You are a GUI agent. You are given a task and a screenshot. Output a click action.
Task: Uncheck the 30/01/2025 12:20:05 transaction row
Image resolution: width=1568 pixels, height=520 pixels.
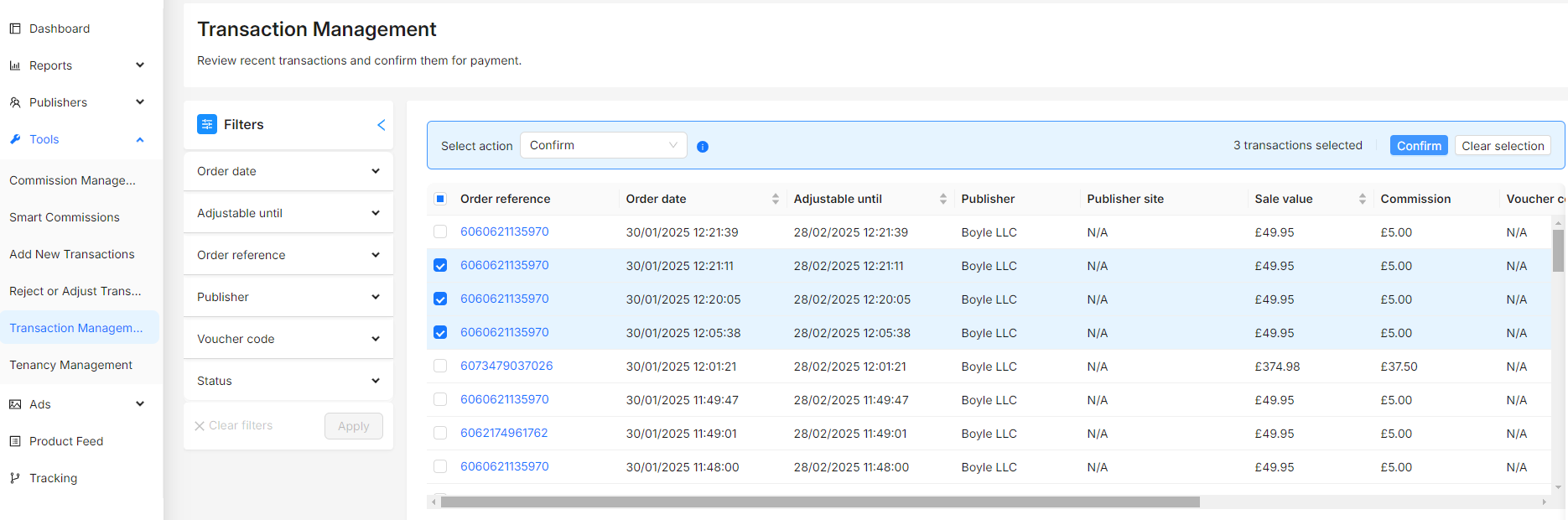(440, 299)
